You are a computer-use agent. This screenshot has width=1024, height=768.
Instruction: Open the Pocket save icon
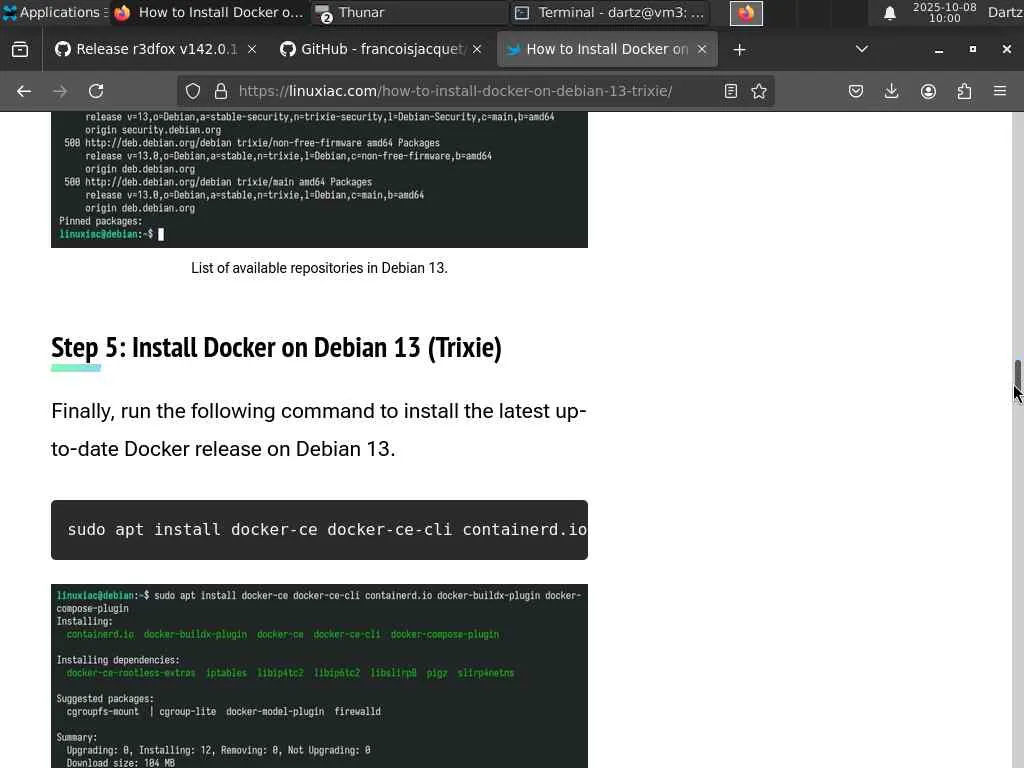coord(856,91)
